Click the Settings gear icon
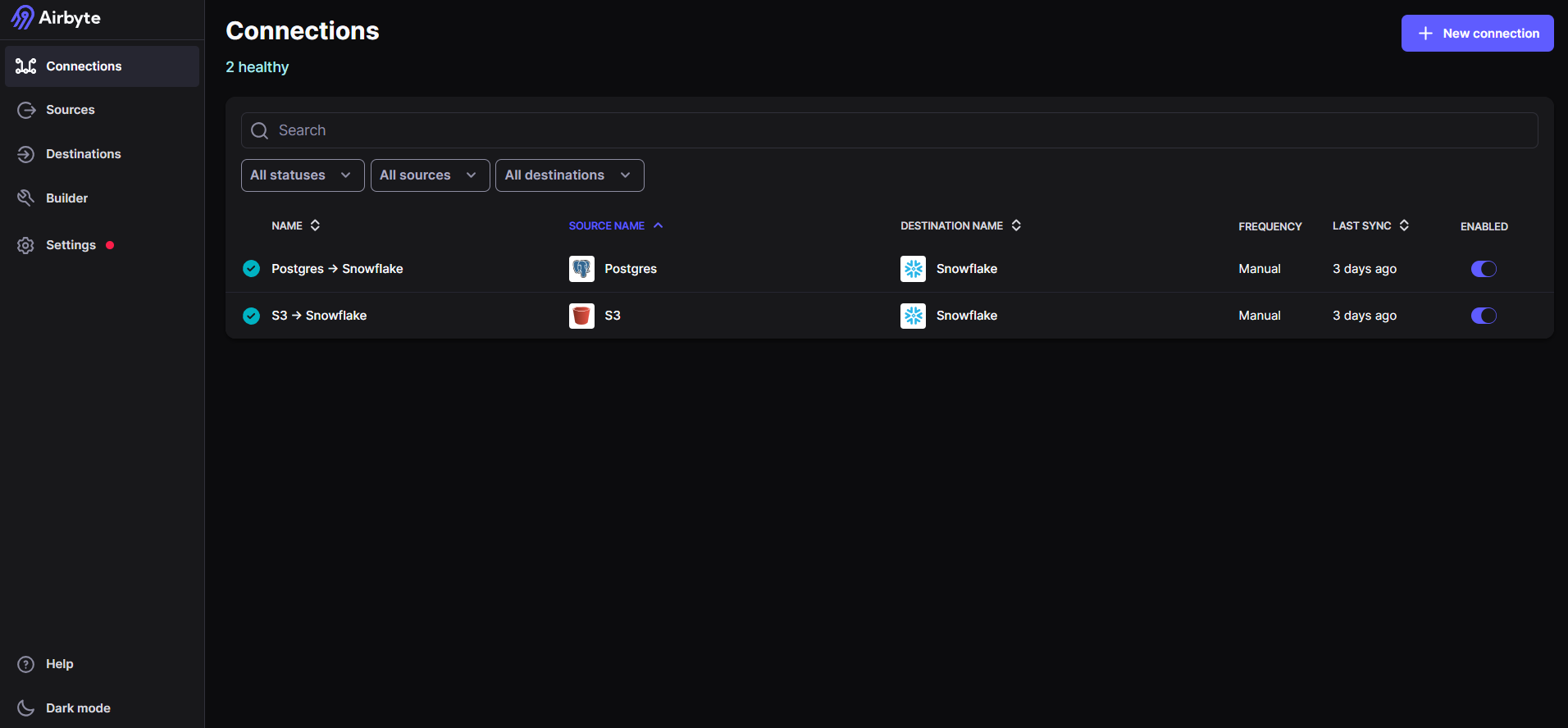1568x728 pixels. click(x=26, y=245)
